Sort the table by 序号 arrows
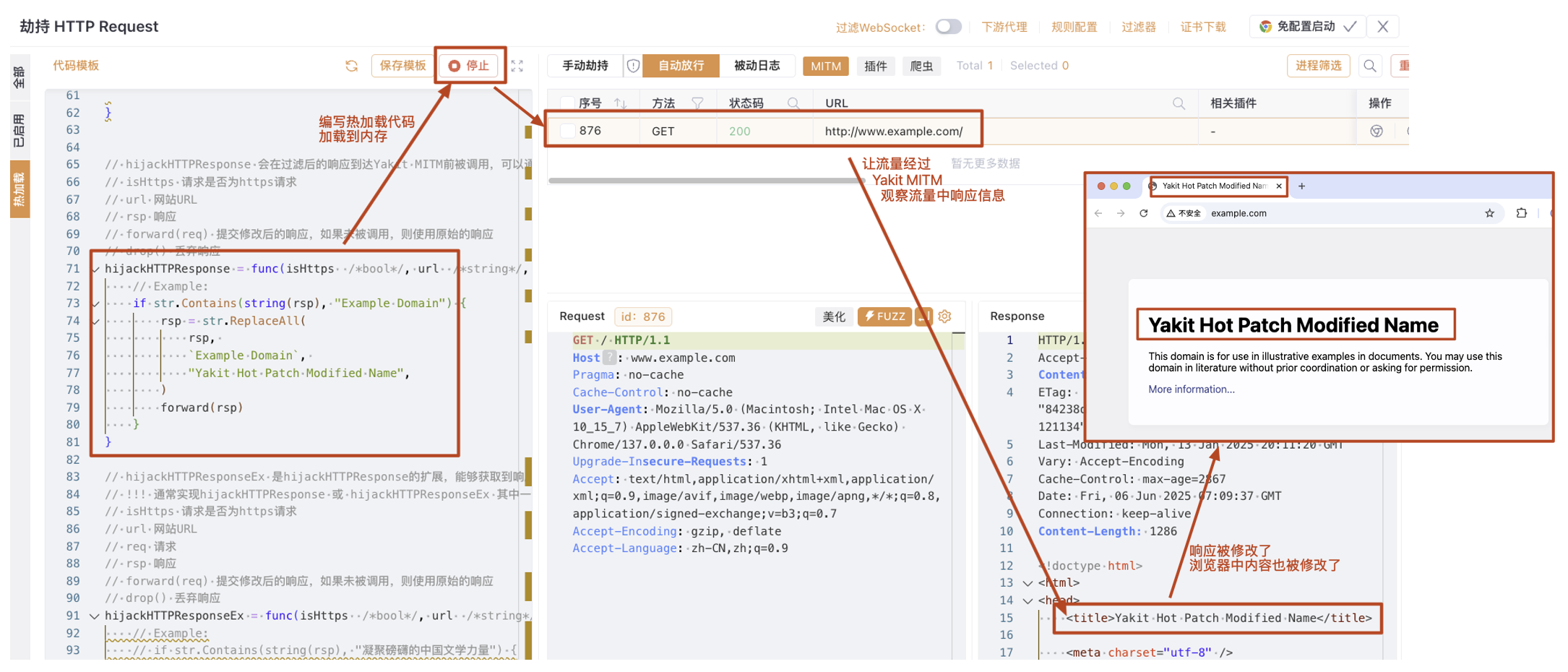 click(x=620, y=103)
